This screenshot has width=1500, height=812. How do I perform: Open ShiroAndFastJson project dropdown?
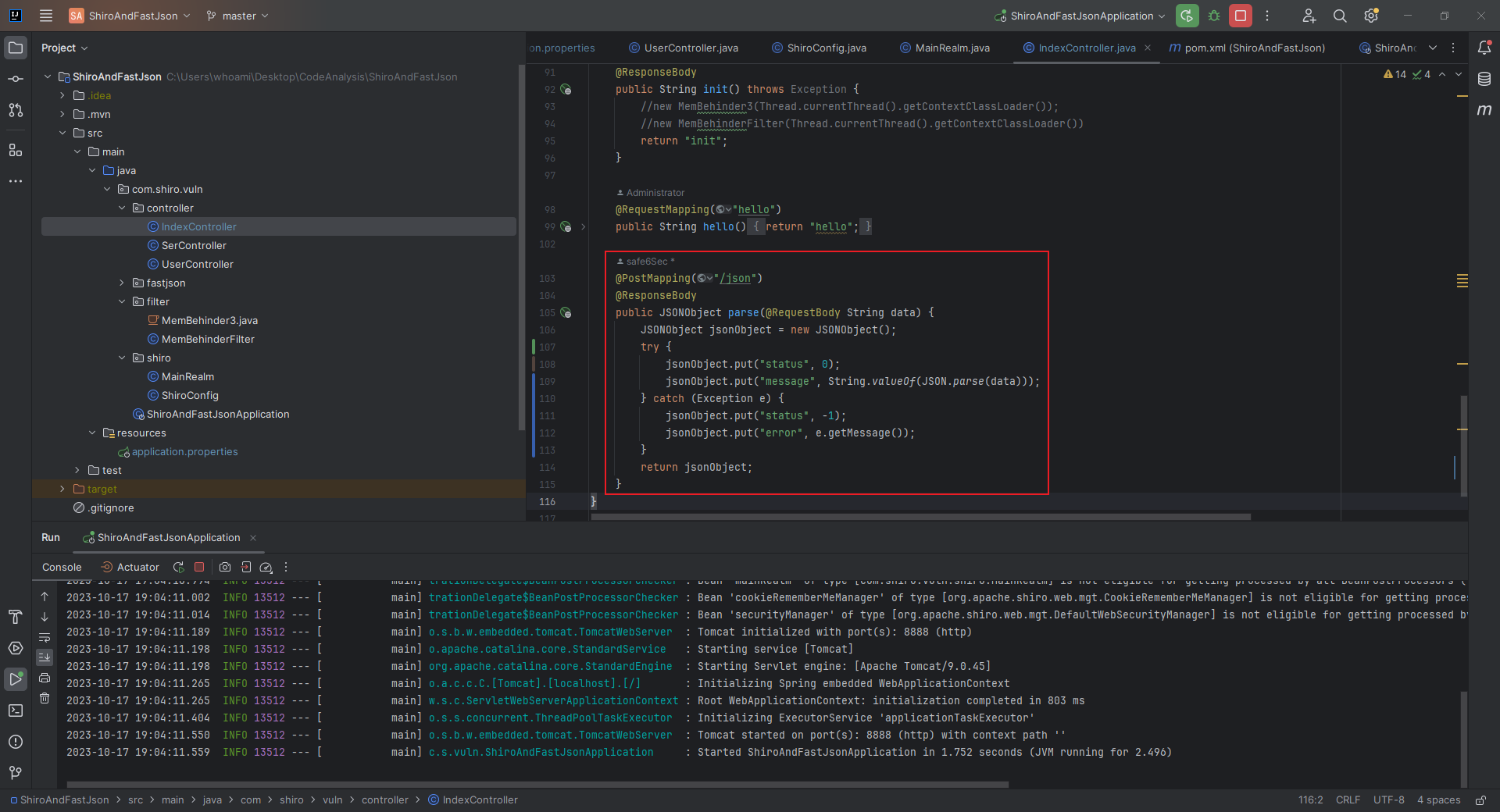(130, 16)
